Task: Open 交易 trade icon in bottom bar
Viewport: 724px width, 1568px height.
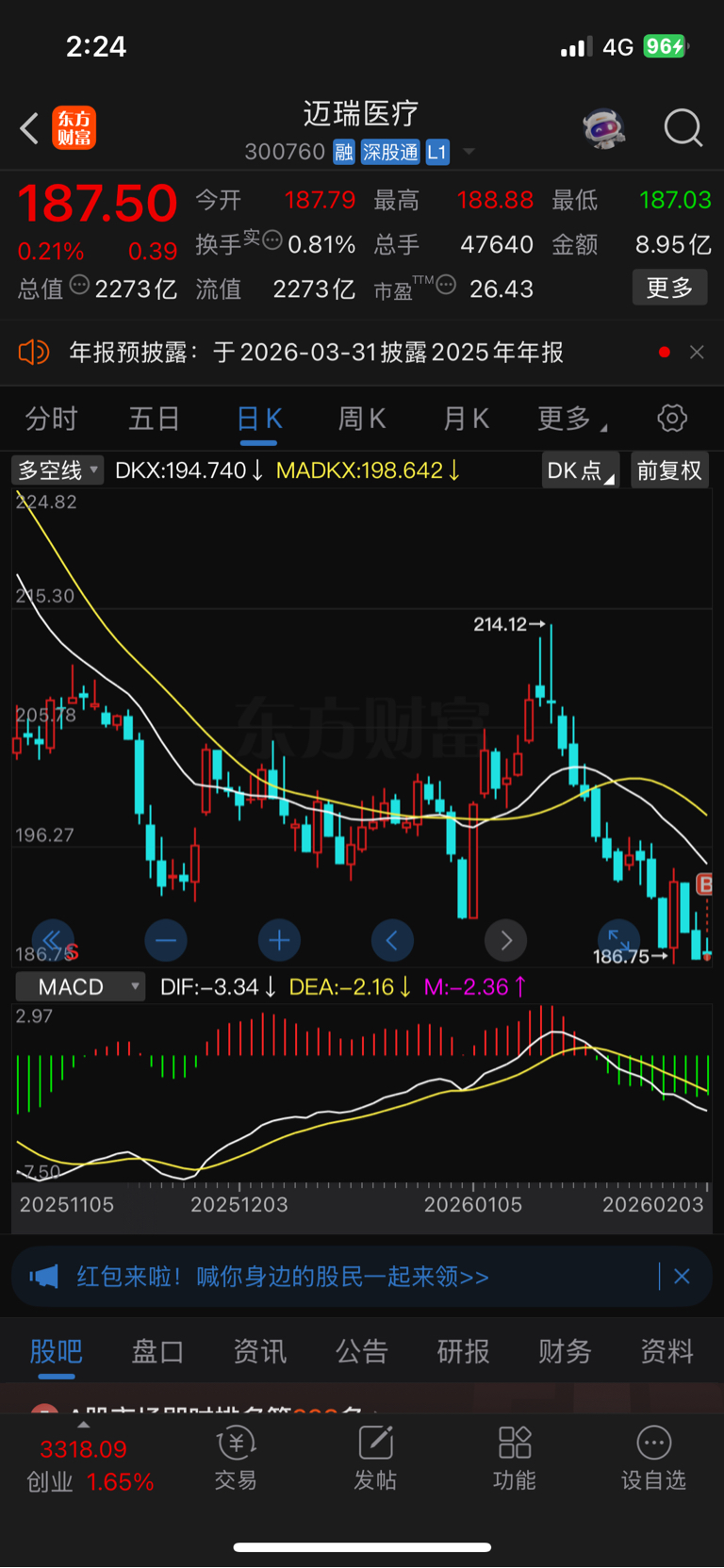Action: (236, 1458)
